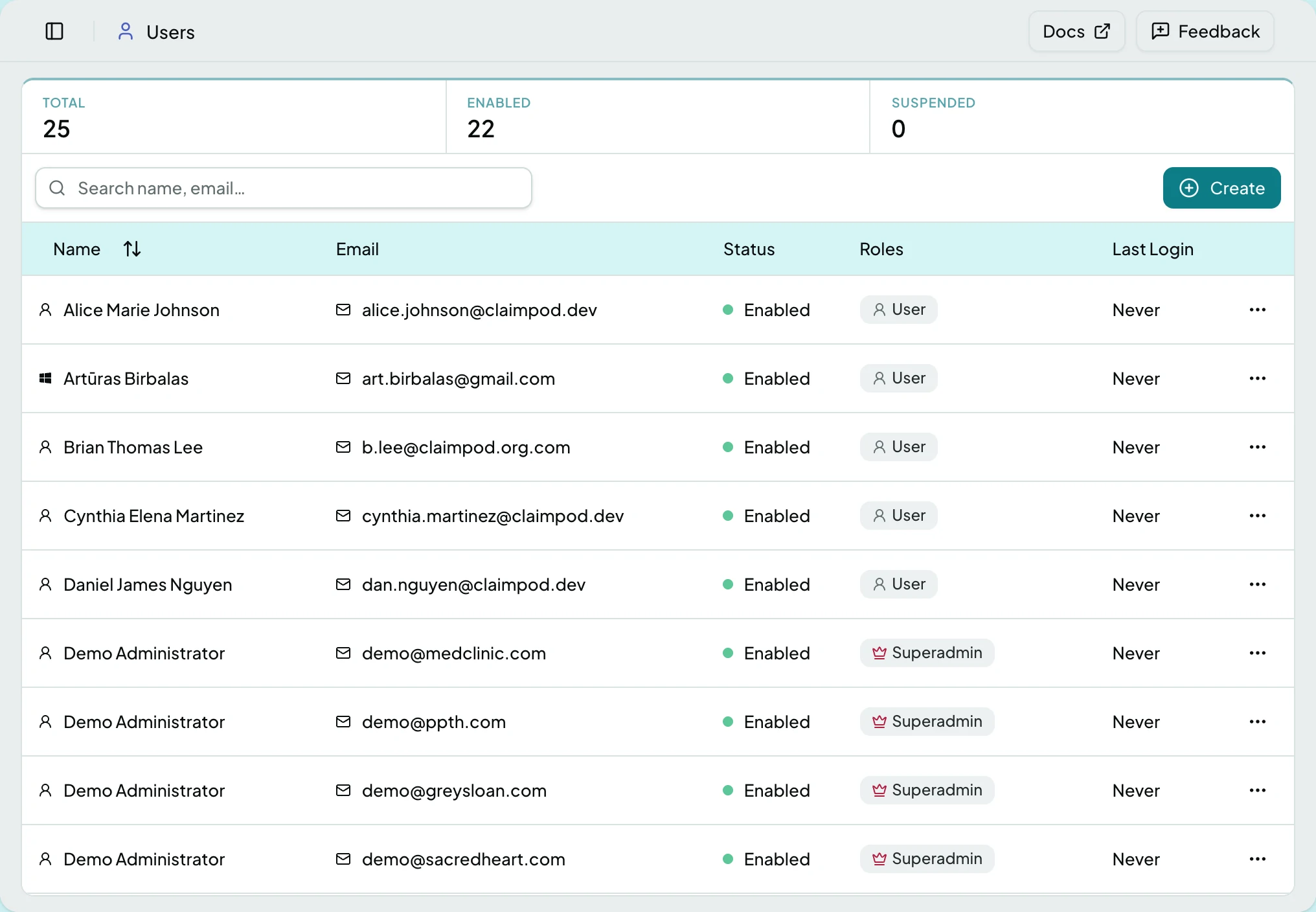Open the Feedback dialog

click(1205, 31)
